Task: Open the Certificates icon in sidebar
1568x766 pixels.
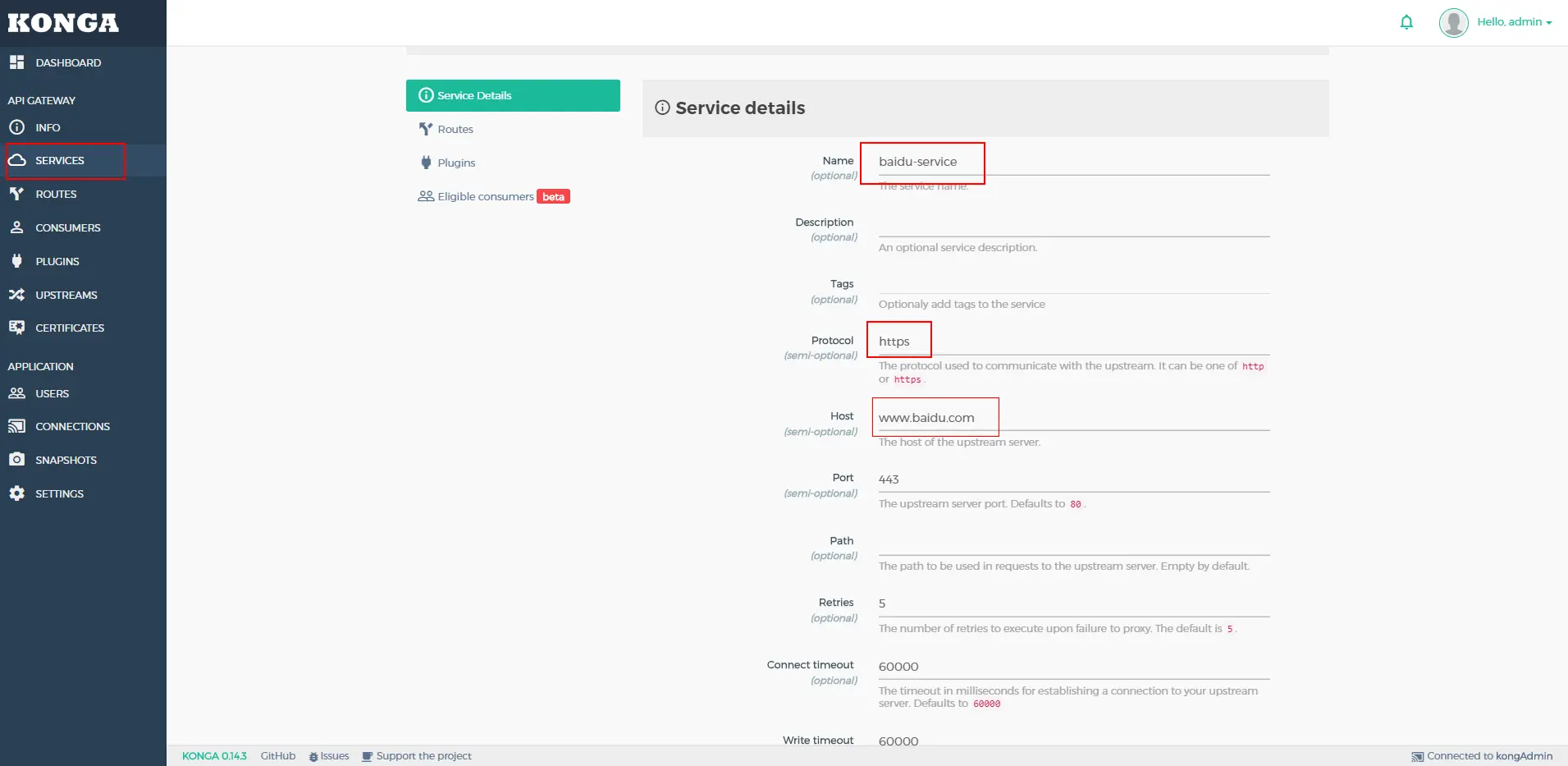Action: (x=16, y=328)
